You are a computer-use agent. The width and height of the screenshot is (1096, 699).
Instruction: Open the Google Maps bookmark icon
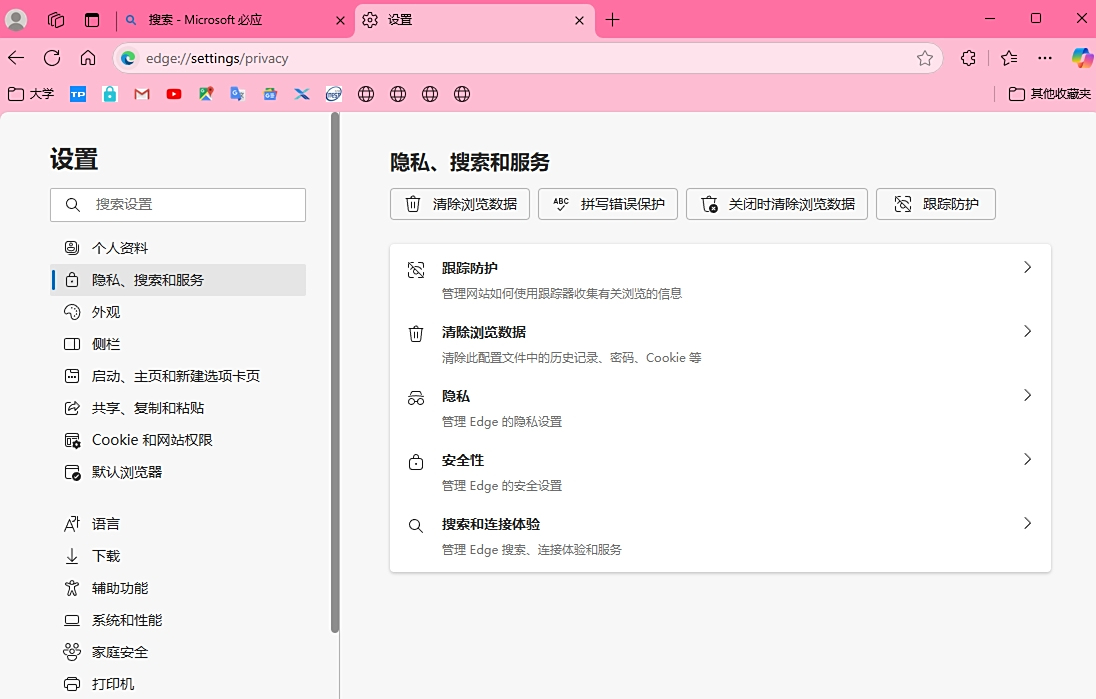pyautogui.click(x=206, y=94)
